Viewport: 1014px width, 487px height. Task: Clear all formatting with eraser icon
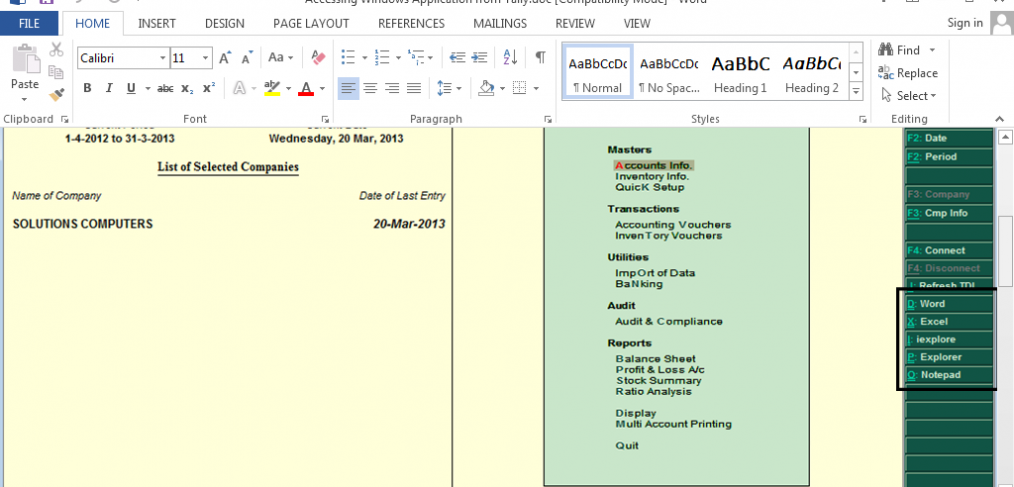pyautogui.click(x=318, y=58)
